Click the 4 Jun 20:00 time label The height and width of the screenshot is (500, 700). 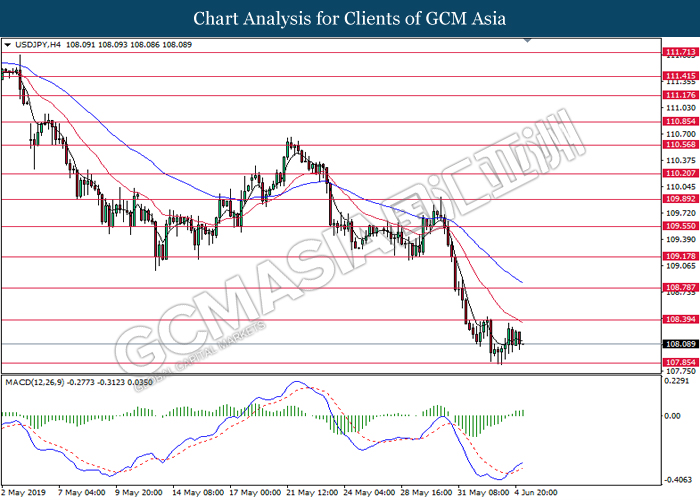(536, 492)
